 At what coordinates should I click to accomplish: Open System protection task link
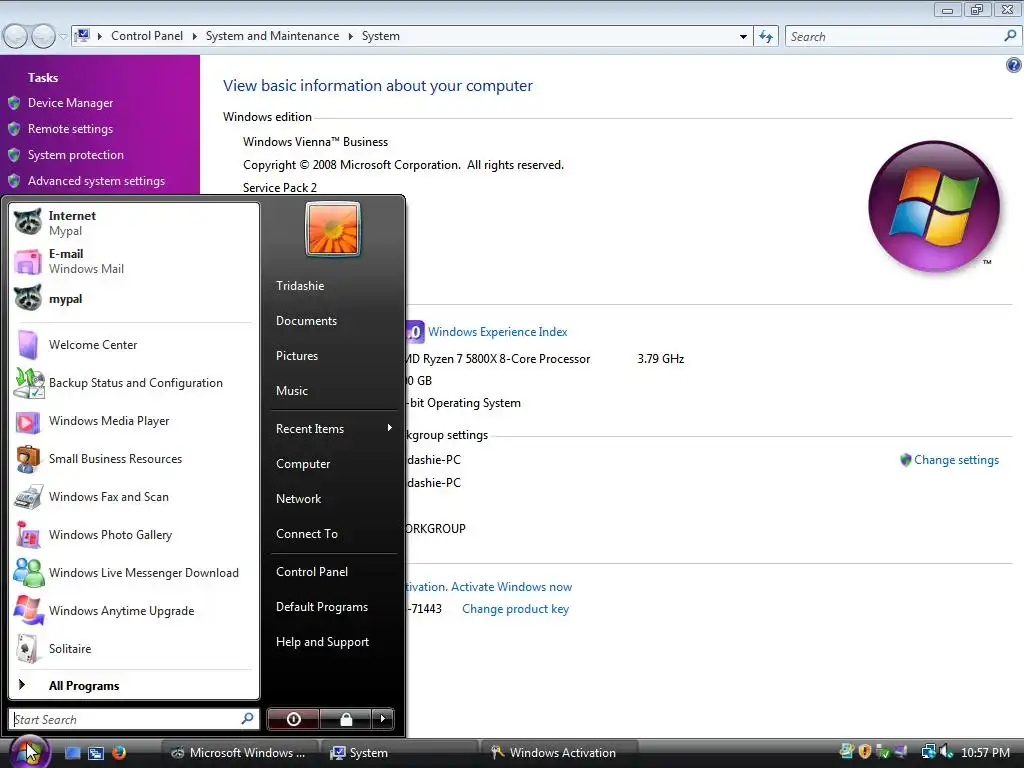pyautogui.click(x=76, y=155)
